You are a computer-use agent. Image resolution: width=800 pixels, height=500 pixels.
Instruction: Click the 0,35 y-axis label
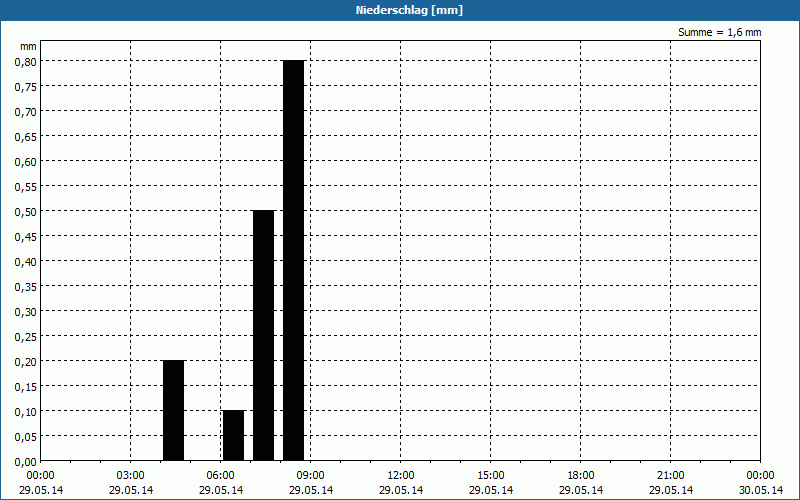26,287
